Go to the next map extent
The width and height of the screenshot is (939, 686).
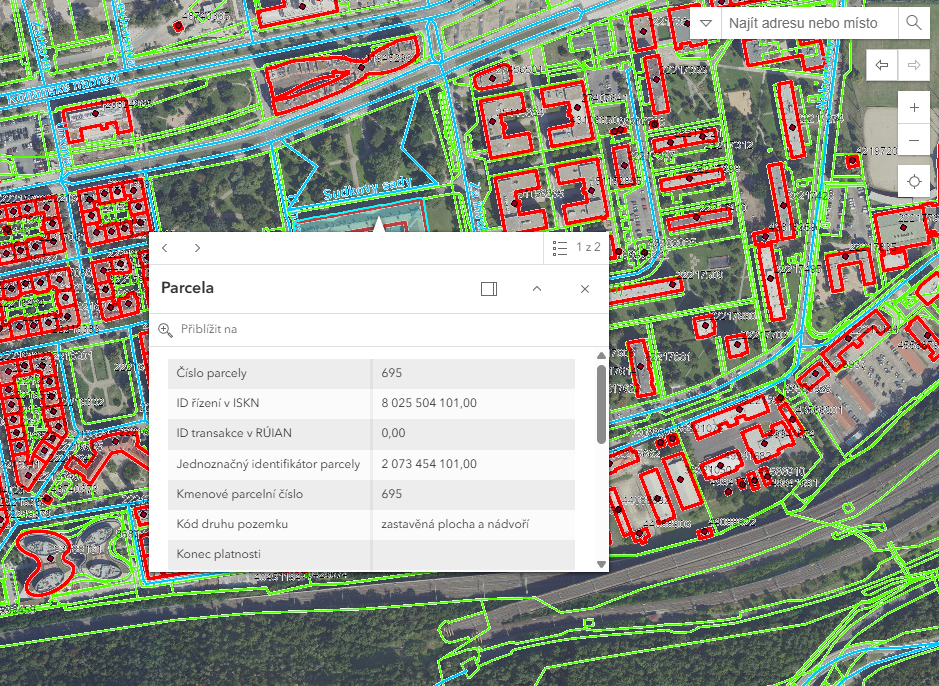913,66
